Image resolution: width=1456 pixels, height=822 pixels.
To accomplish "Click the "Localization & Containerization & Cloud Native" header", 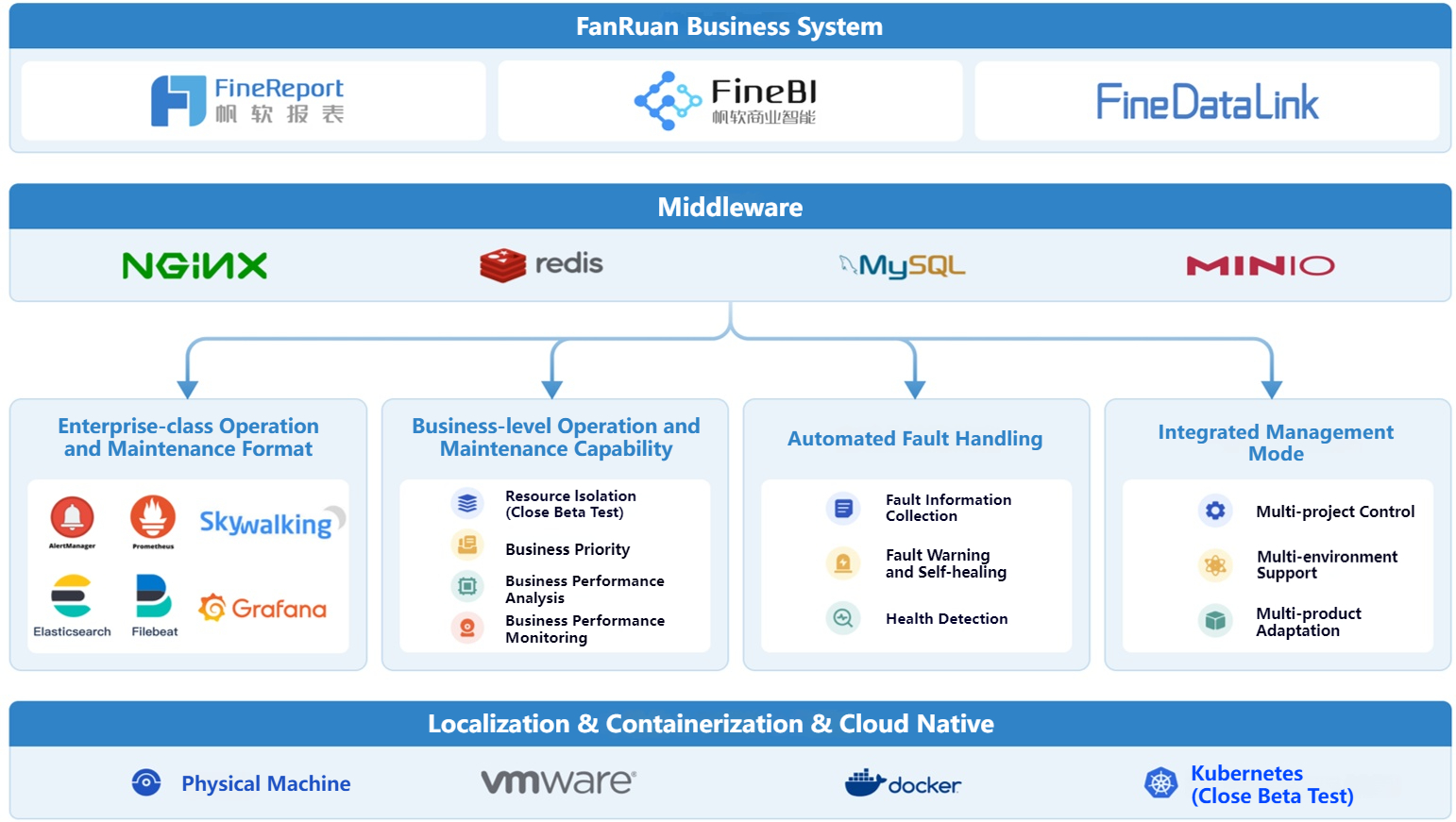I will tap(730, 724).
